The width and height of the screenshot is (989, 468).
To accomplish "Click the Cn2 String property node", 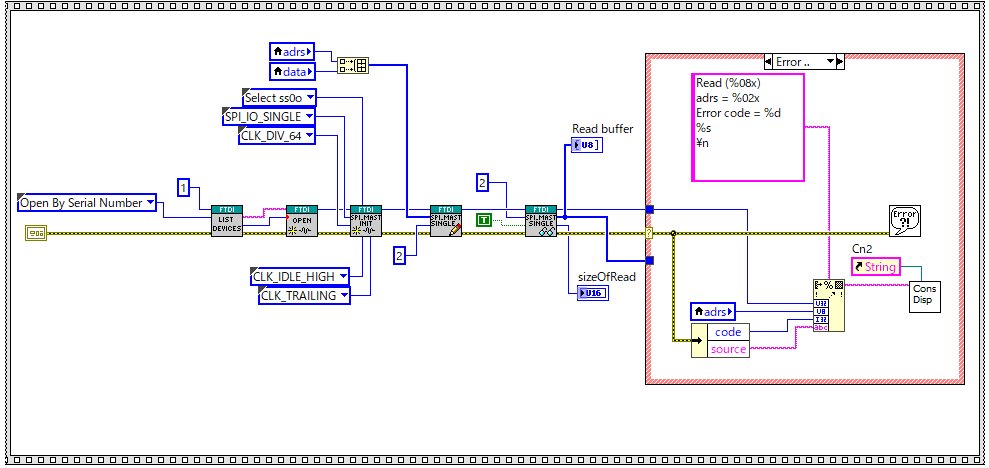I will 874,267.
